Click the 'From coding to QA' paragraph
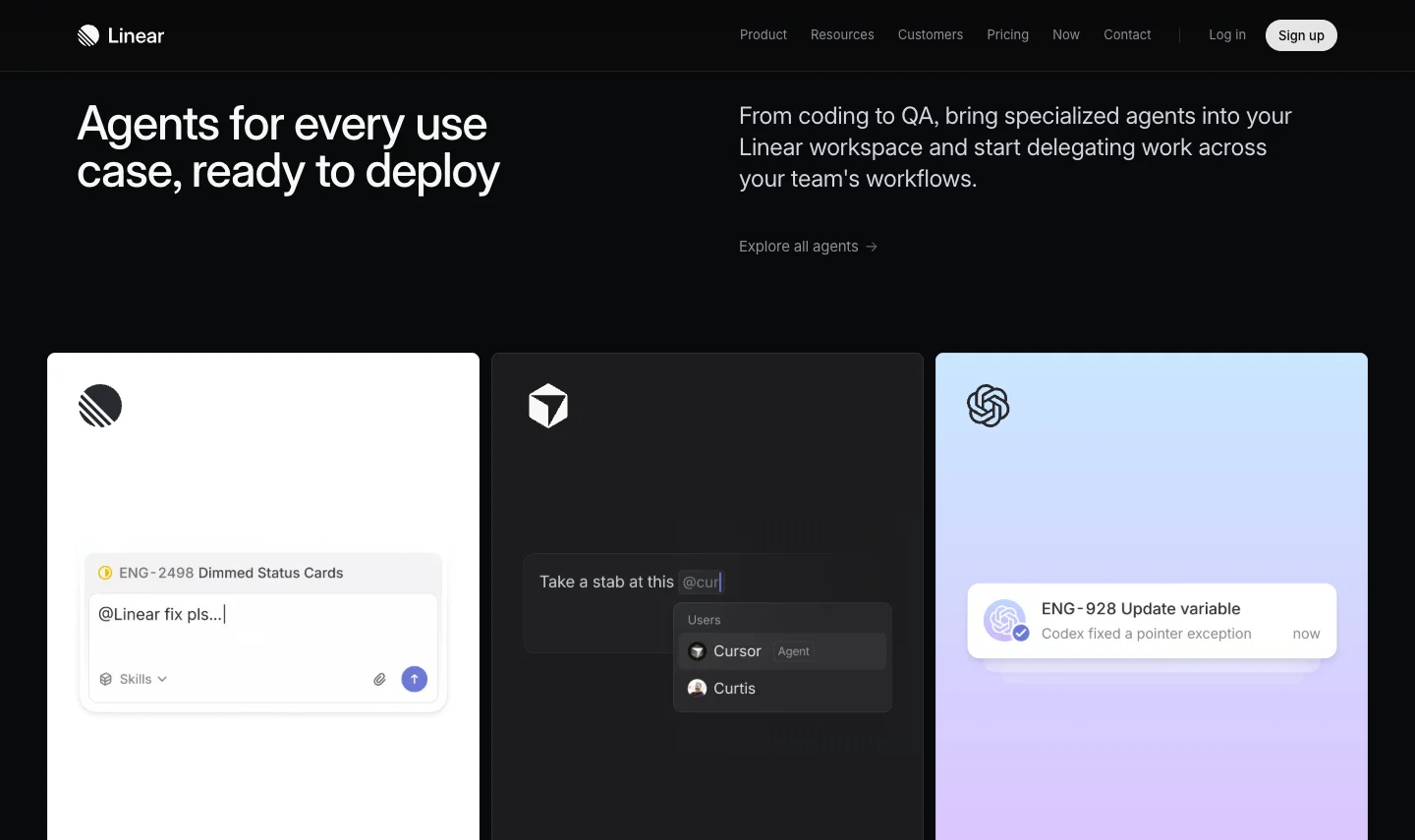1415x840 pixels. coord(1015,147)
